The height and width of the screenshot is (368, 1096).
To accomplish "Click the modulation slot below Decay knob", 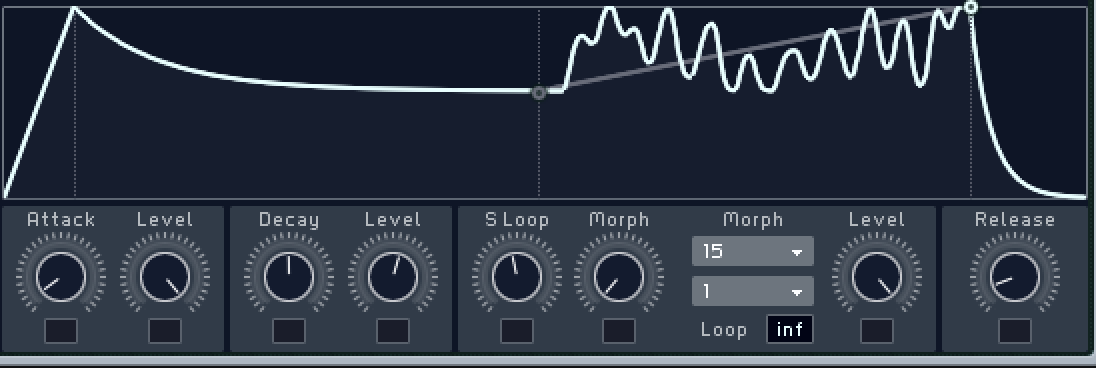I will click(289, 331).
